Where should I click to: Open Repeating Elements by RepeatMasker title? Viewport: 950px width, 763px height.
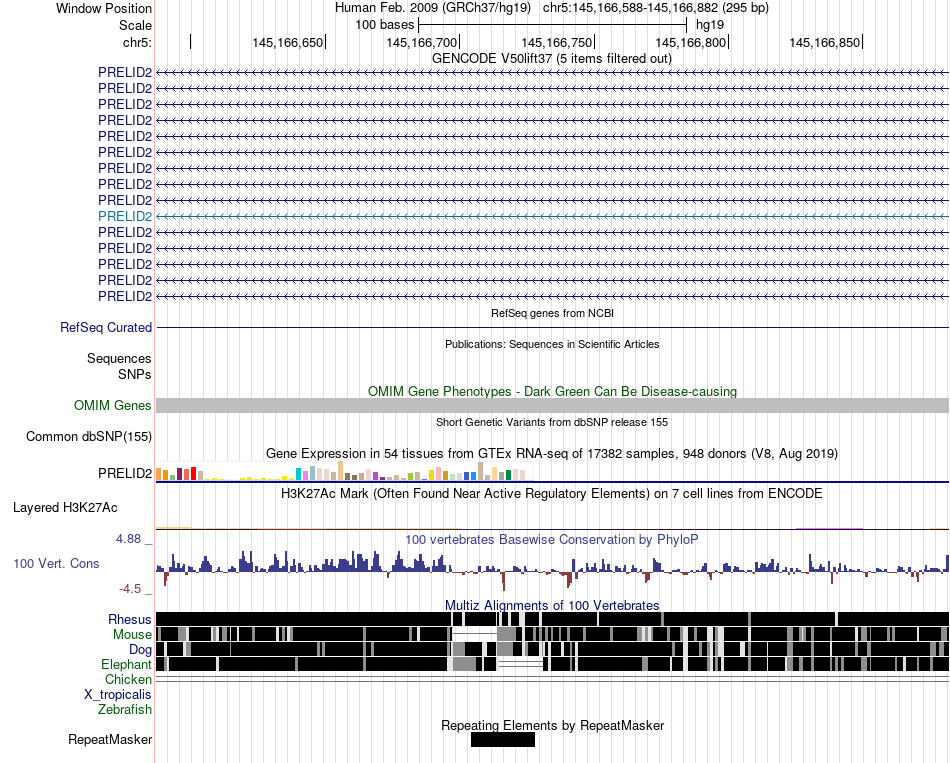552,725
